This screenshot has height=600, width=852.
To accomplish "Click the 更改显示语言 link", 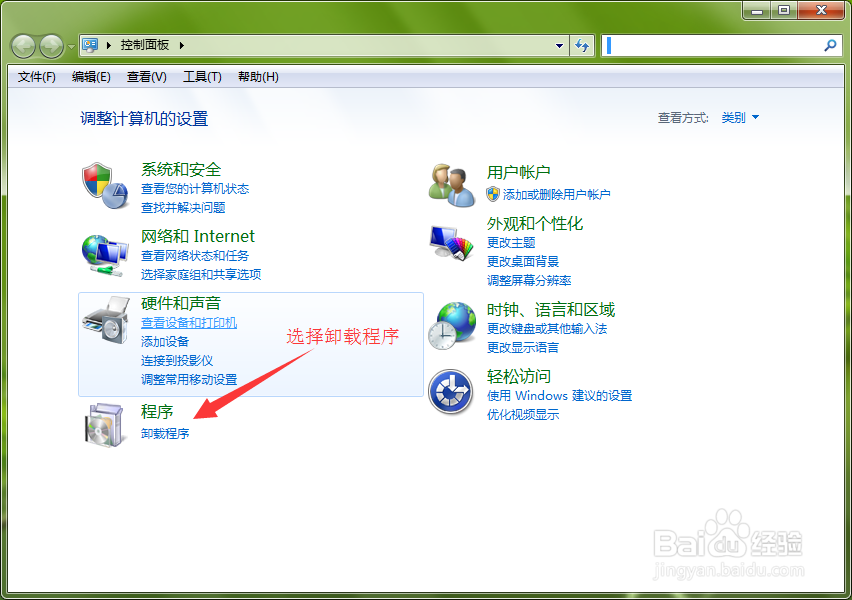I will coord(523,348).
